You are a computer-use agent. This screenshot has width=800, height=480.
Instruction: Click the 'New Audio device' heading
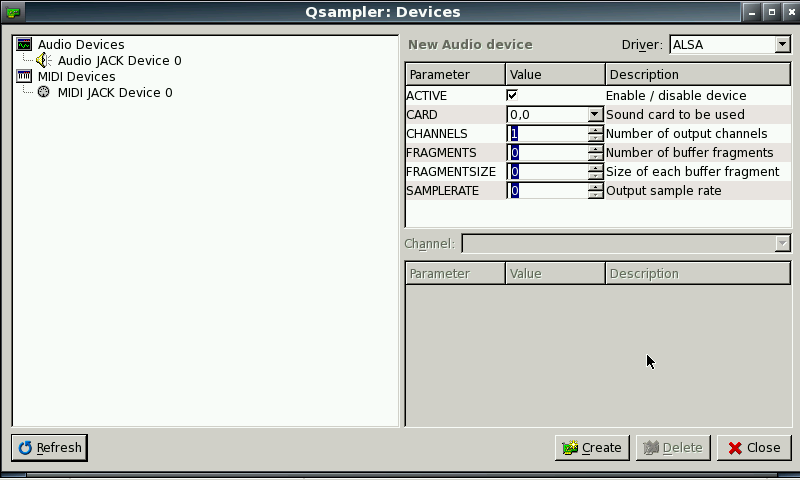click(470, 44)
